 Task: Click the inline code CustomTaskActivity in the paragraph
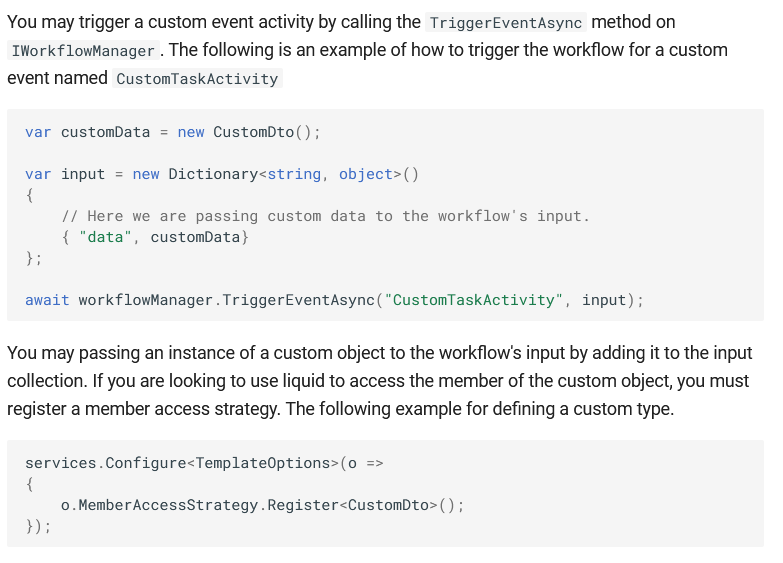pos(197,78)
